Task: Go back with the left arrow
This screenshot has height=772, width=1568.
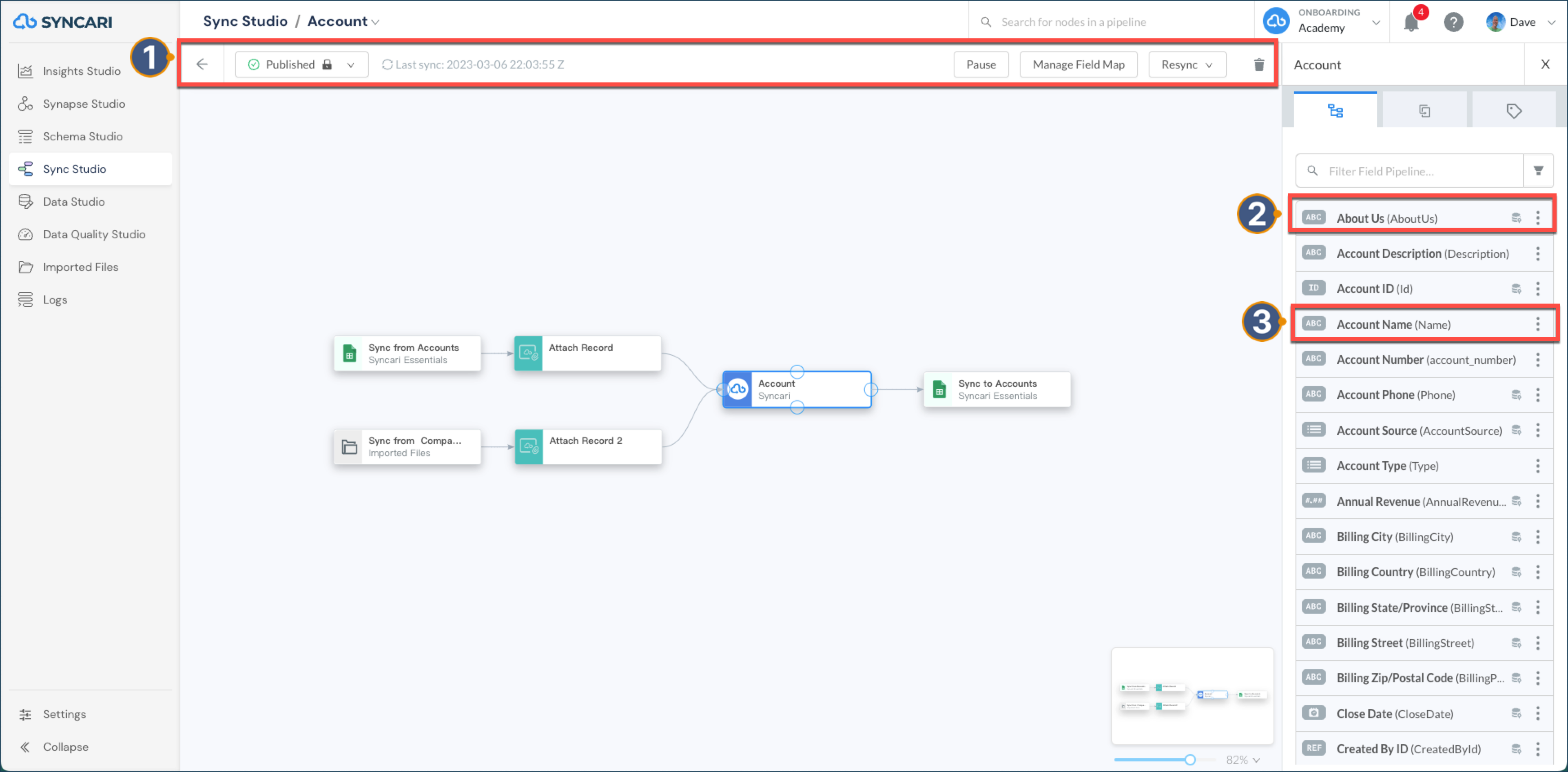Action: pos(202,64)
